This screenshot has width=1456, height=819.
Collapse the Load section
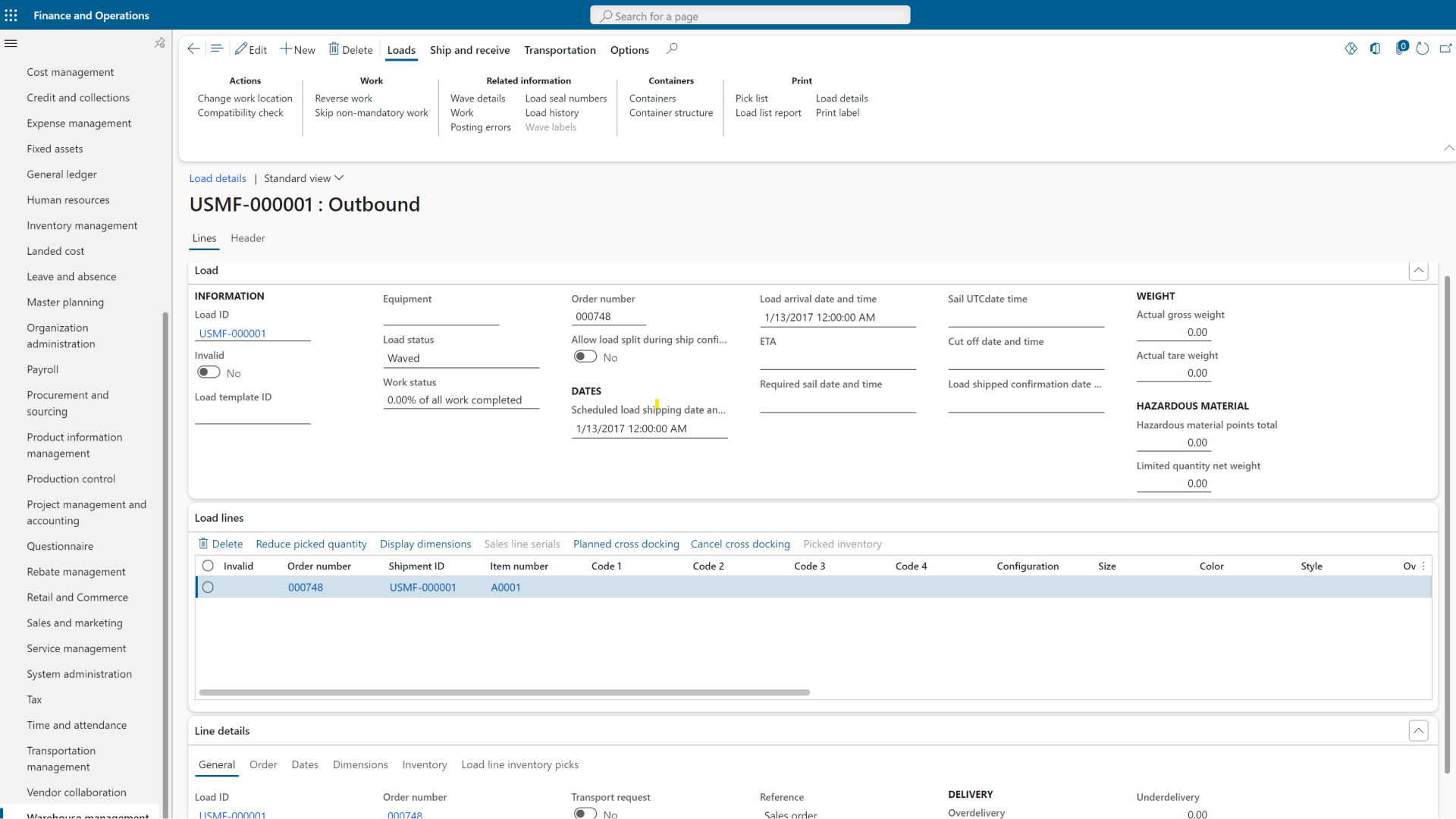point(1419,271)
